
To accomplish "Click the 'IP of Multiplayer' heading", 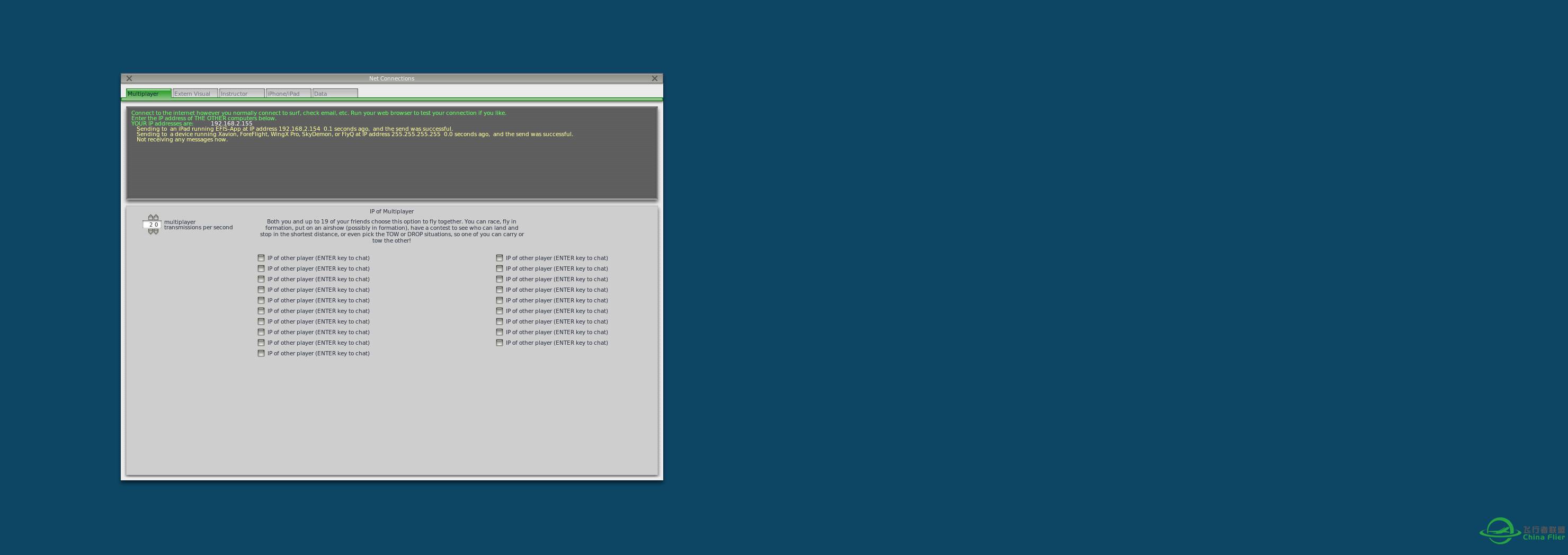I will [391, 212].
